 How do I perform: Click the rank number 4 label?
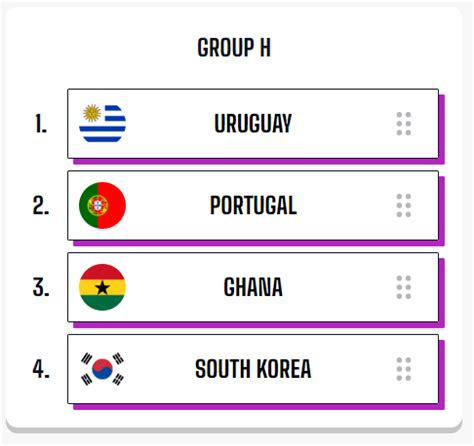pos(41,369)
